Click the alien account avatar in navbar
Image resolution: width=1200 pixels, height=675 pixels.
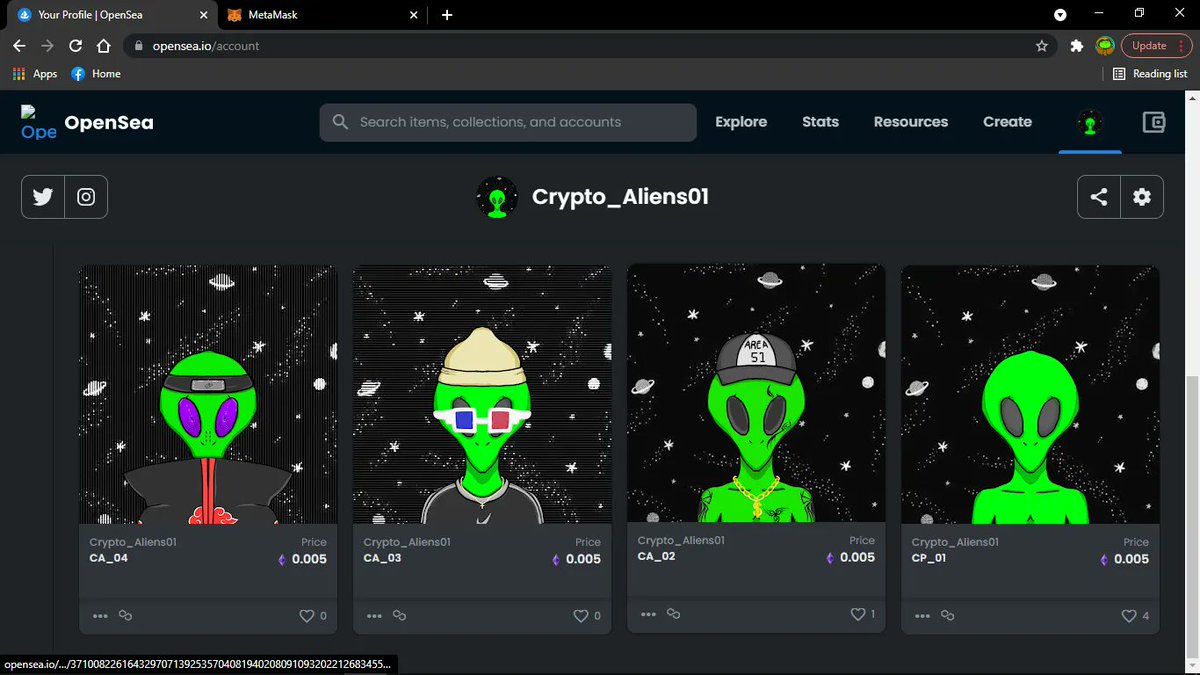click(1090, 122)
